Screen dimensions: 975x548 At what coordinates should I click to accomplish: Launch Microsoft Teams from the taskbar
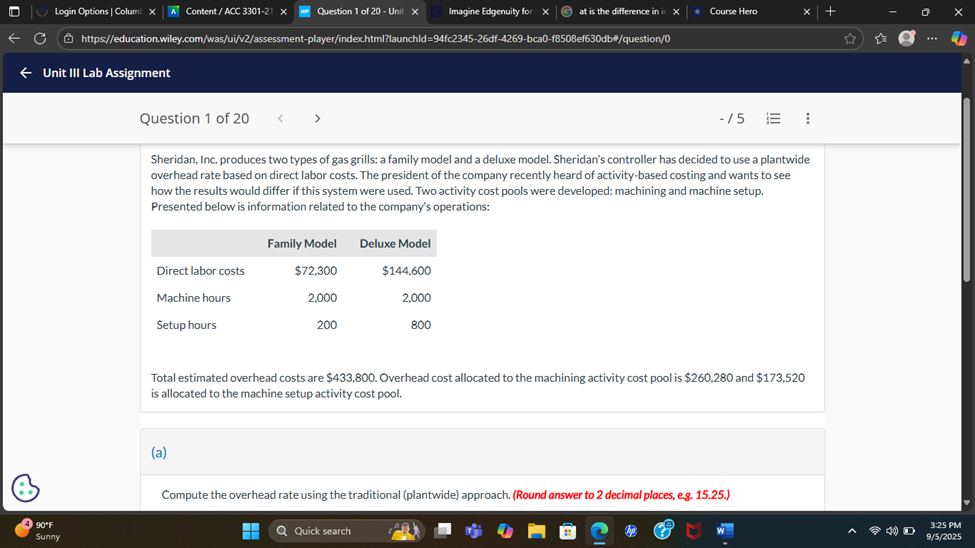(474, 531)
